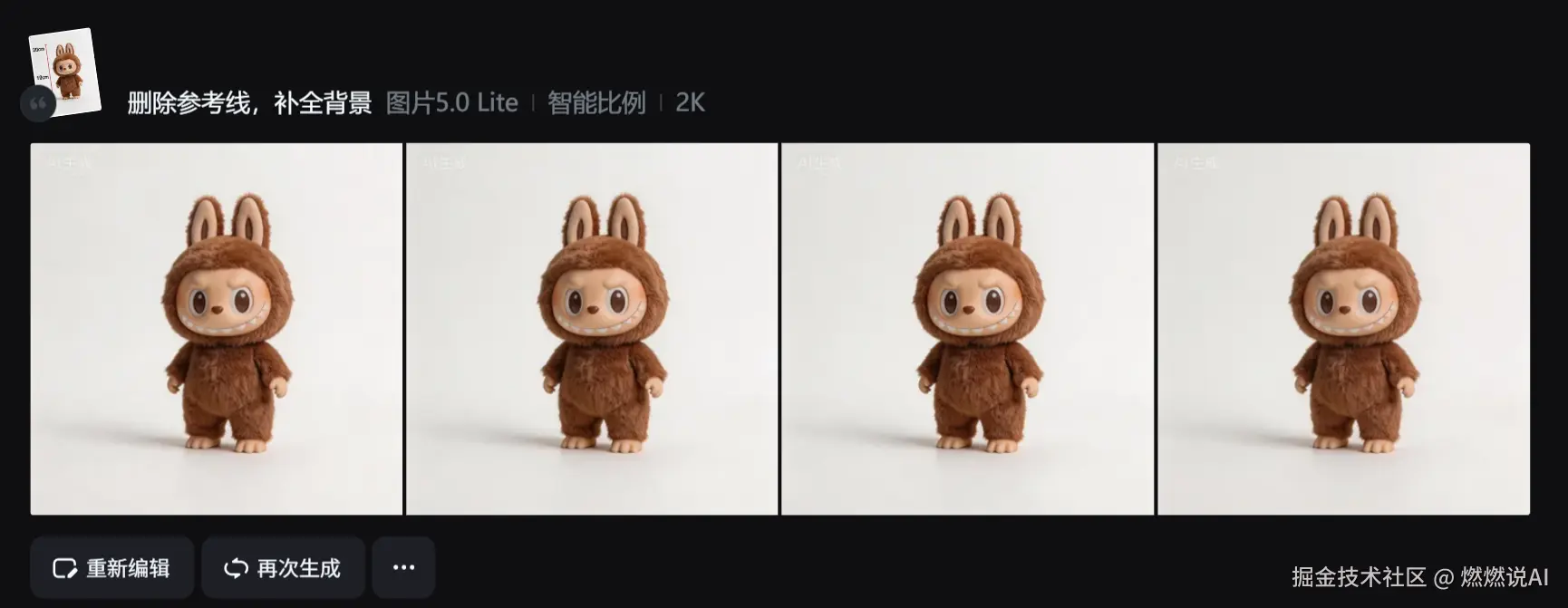Click the AI生成 watermark on fourth image
Screen dimensions: 1568x608
pyautogui.click(x=1196, y=163)
